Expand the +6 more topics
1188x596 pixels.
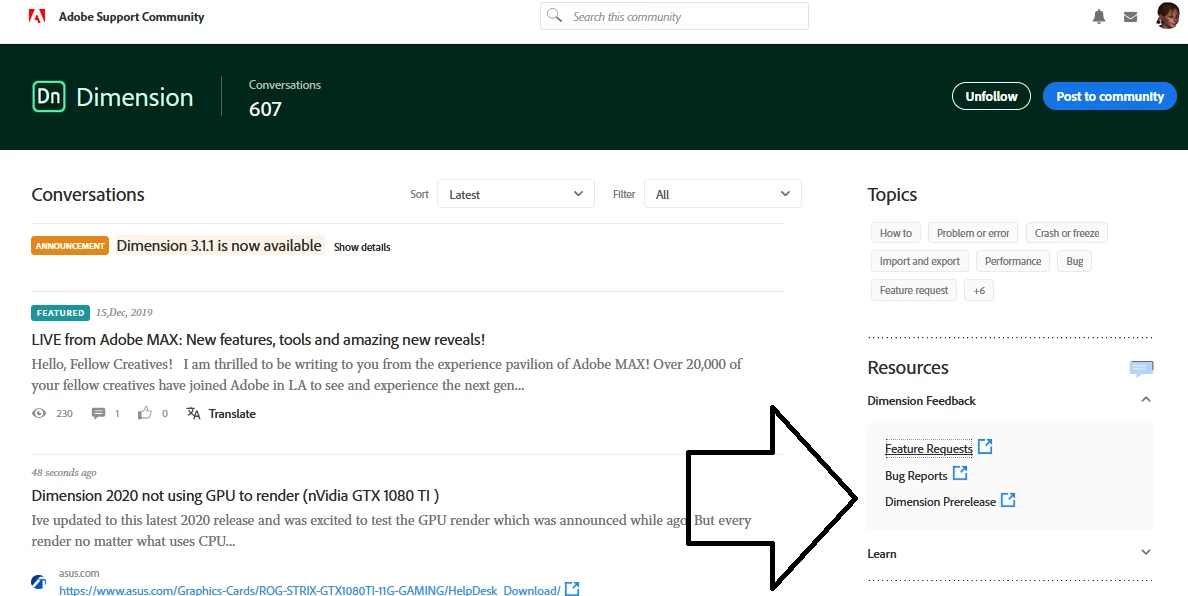[979, 290]
